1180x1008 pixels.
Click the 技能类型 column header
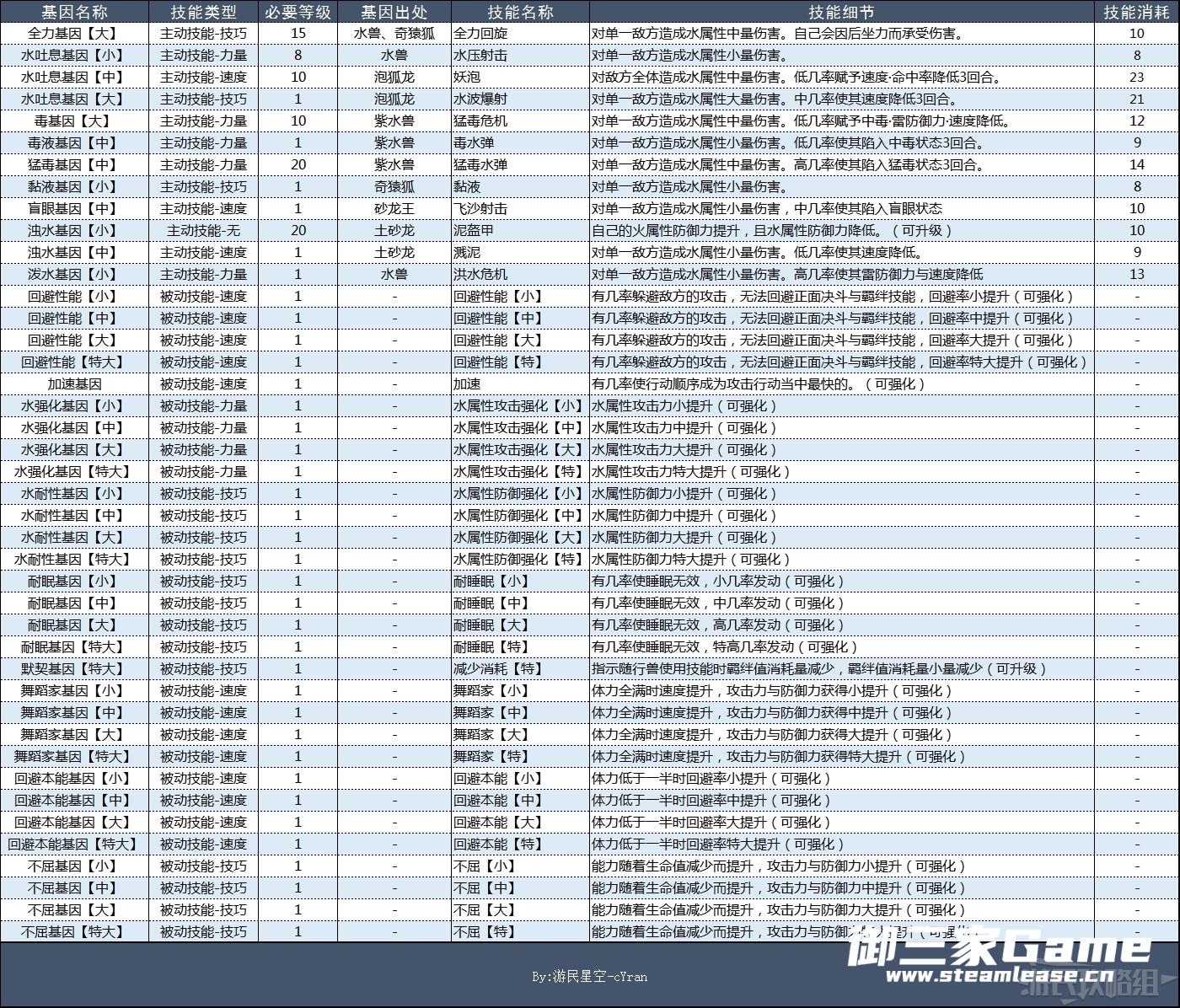(203, 12)
